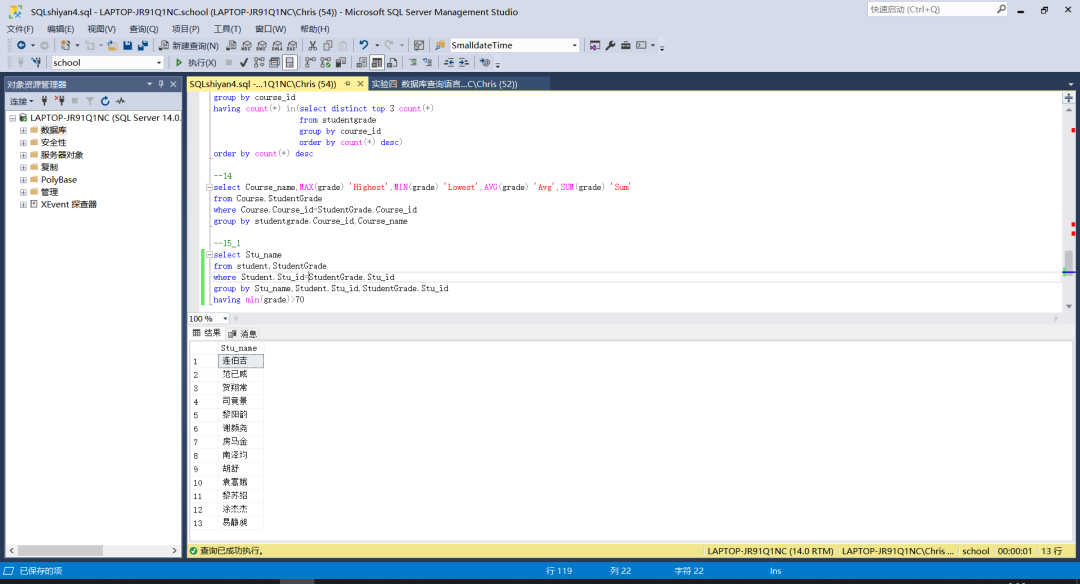Expand the 数据库 tree node

click(23, 130)
